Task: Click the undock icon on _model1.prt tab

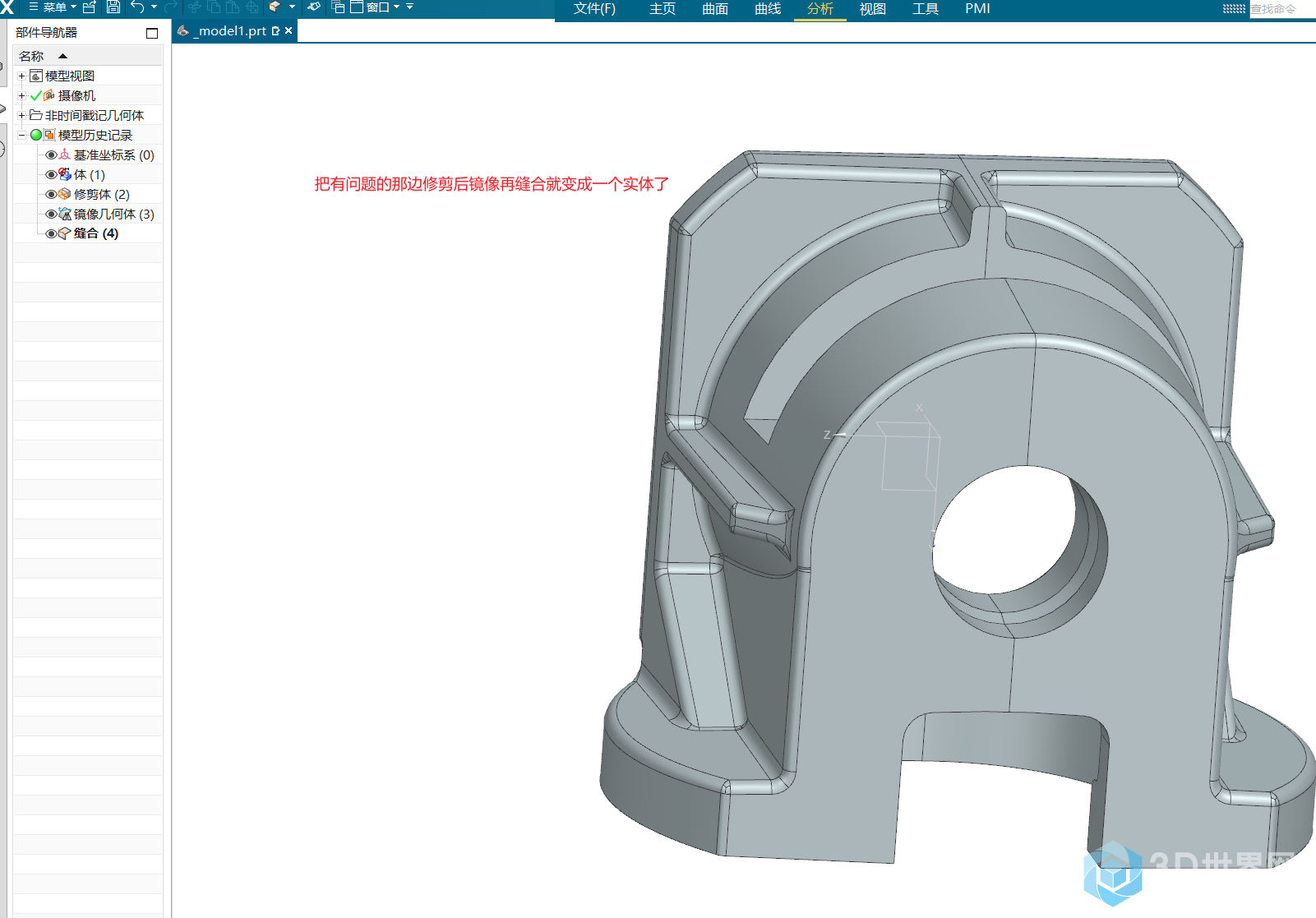Action: point(275,31)
